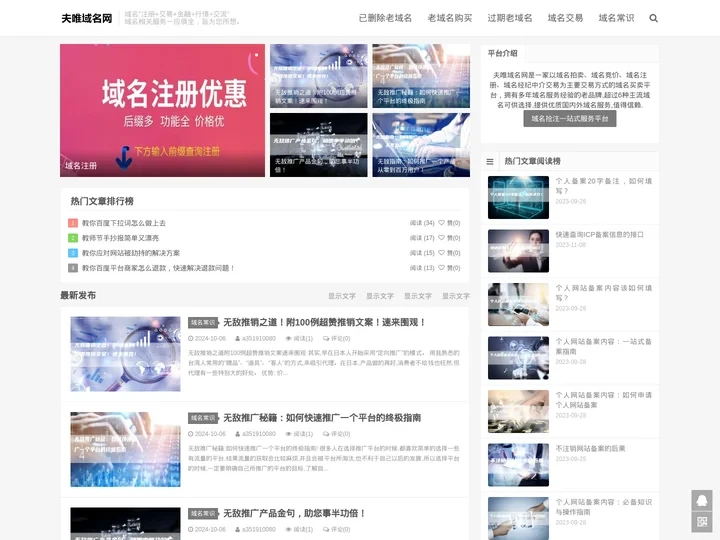Open headline 无敌推销之道！附100例超赞推销文案
Viewport: 720px width, 540px height.
(324, 322)
